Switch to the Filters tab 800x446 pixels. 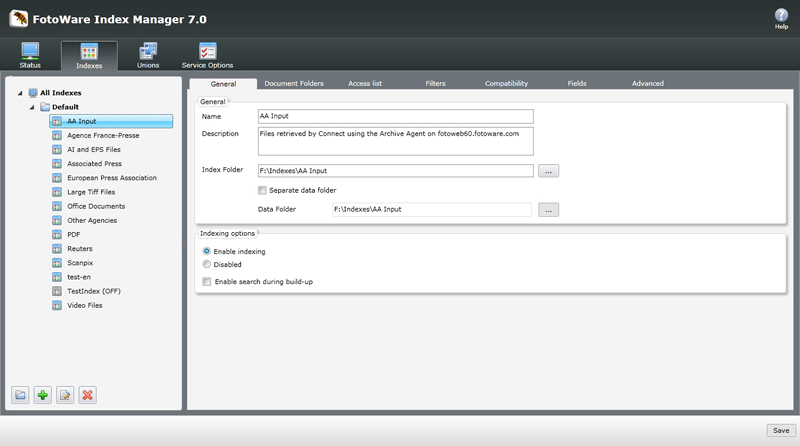[436, 84]
